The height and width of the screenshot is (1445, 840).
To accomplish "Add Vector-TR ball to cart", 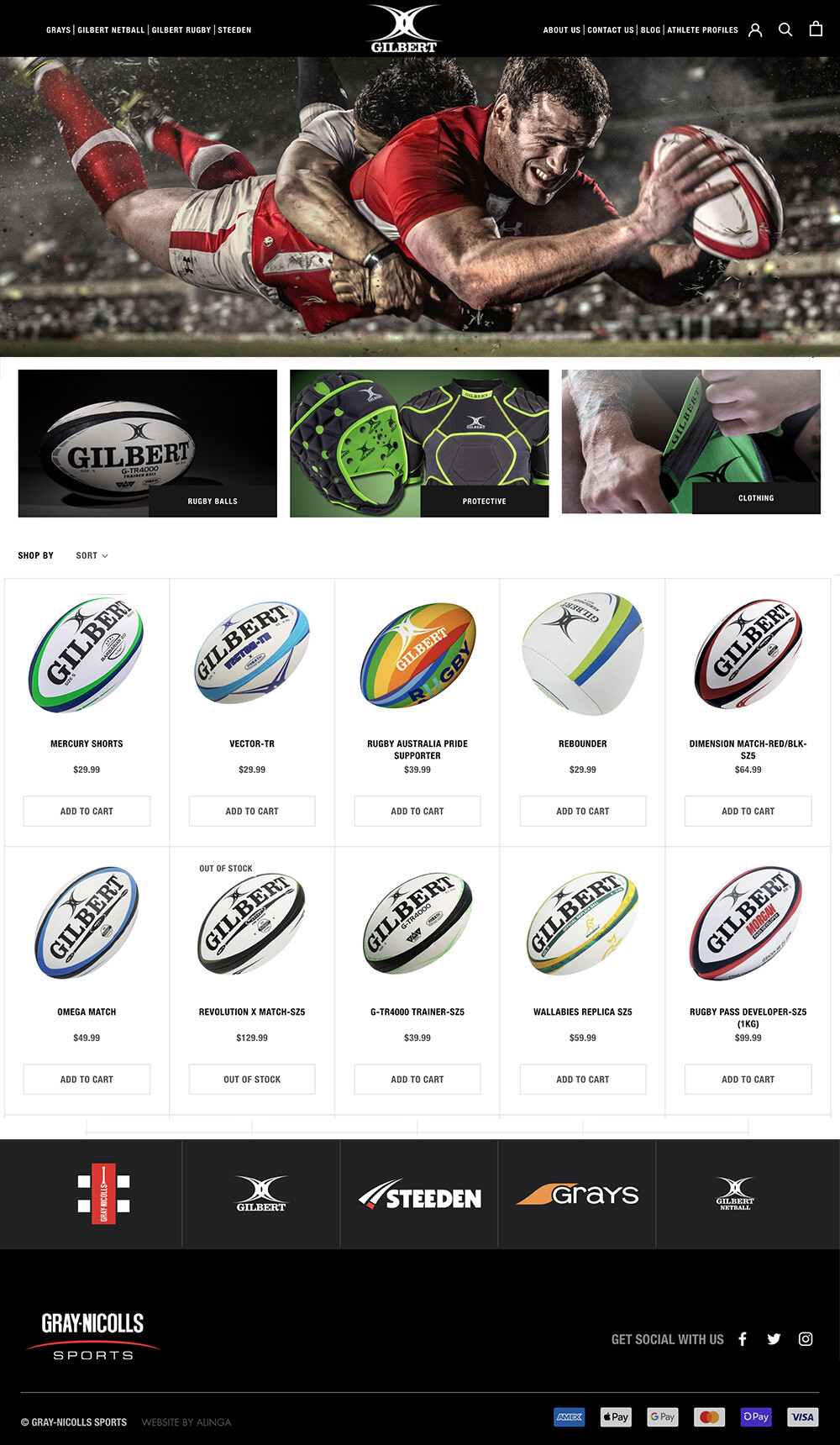I will (252, 811).
